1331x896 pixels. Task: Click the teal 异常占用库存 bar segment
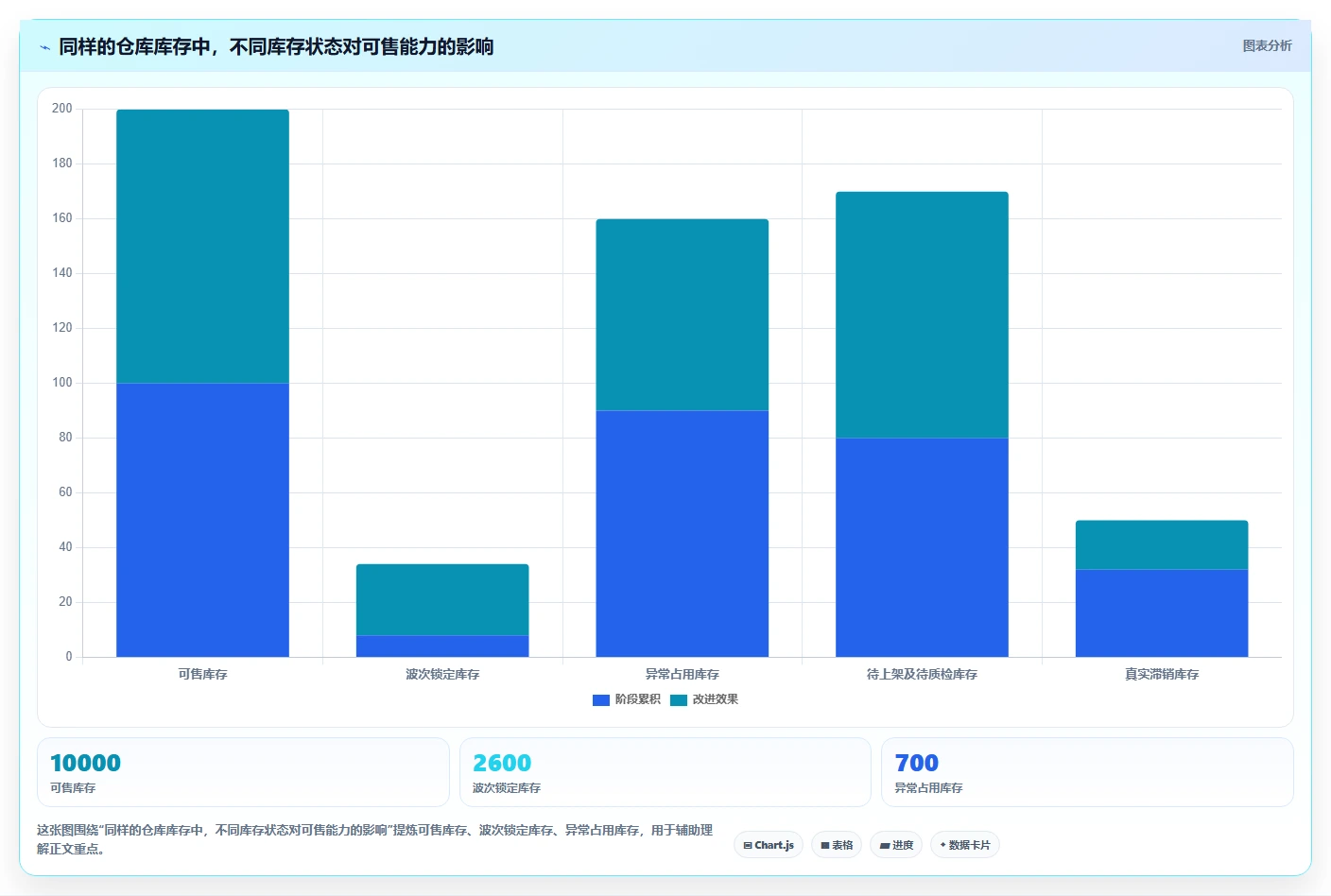click(682, 315)
